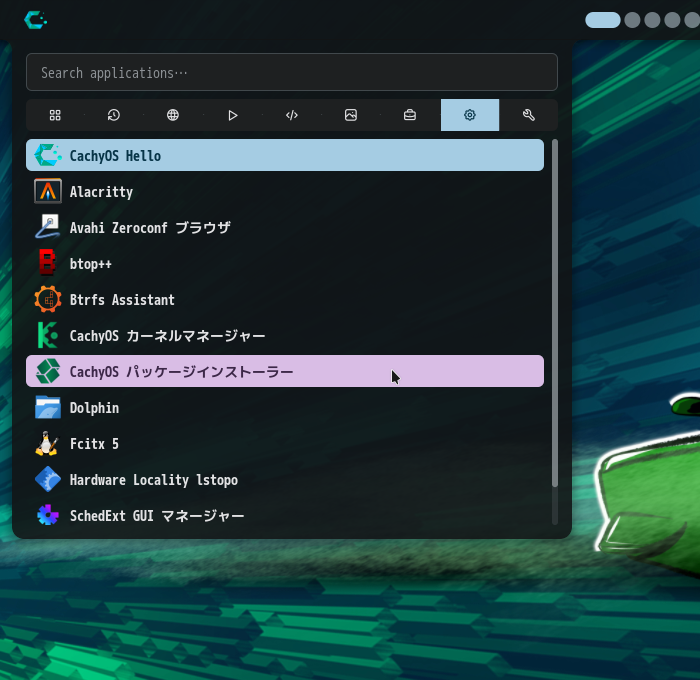Viewport: 700px width, 680px height.
Task: Click the red btop++ icon
Action: point(48,263)
